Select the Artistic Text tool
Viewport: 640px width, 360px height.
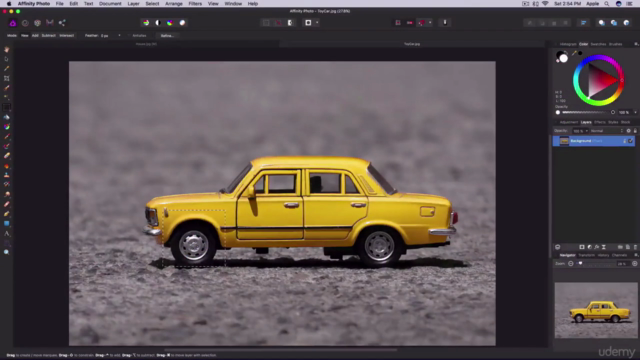[7, 233]
